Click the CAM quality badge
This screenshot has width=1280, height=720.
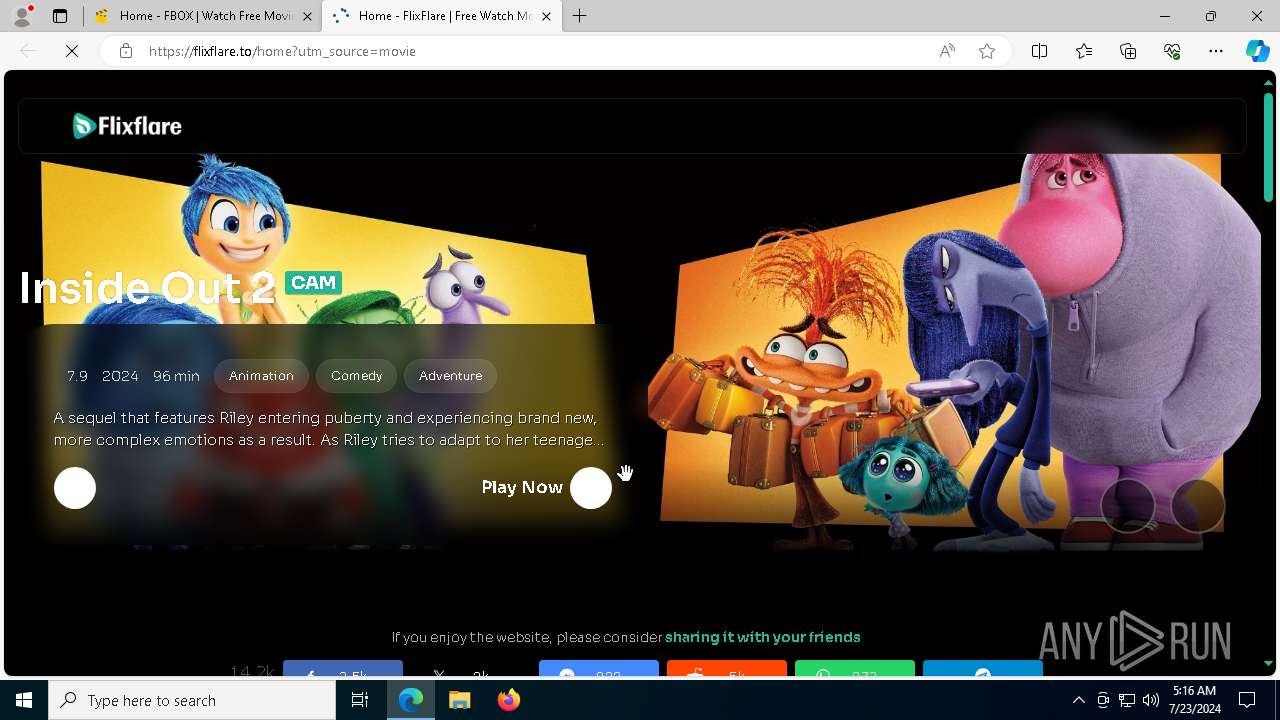pos(313,283)
